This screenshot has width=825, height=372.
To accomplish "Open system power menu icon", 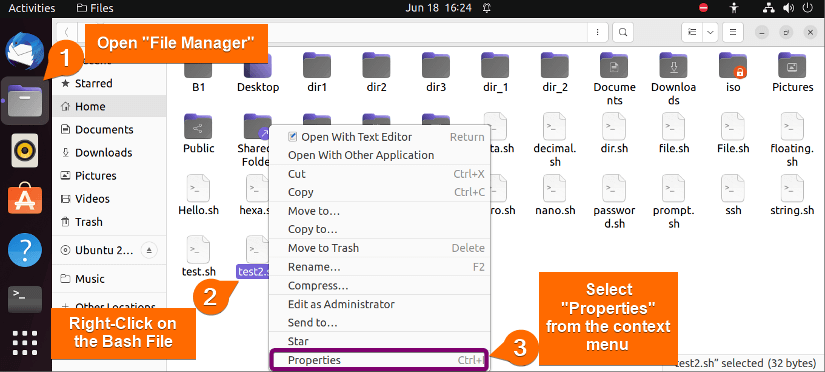I will coord(808,8).
